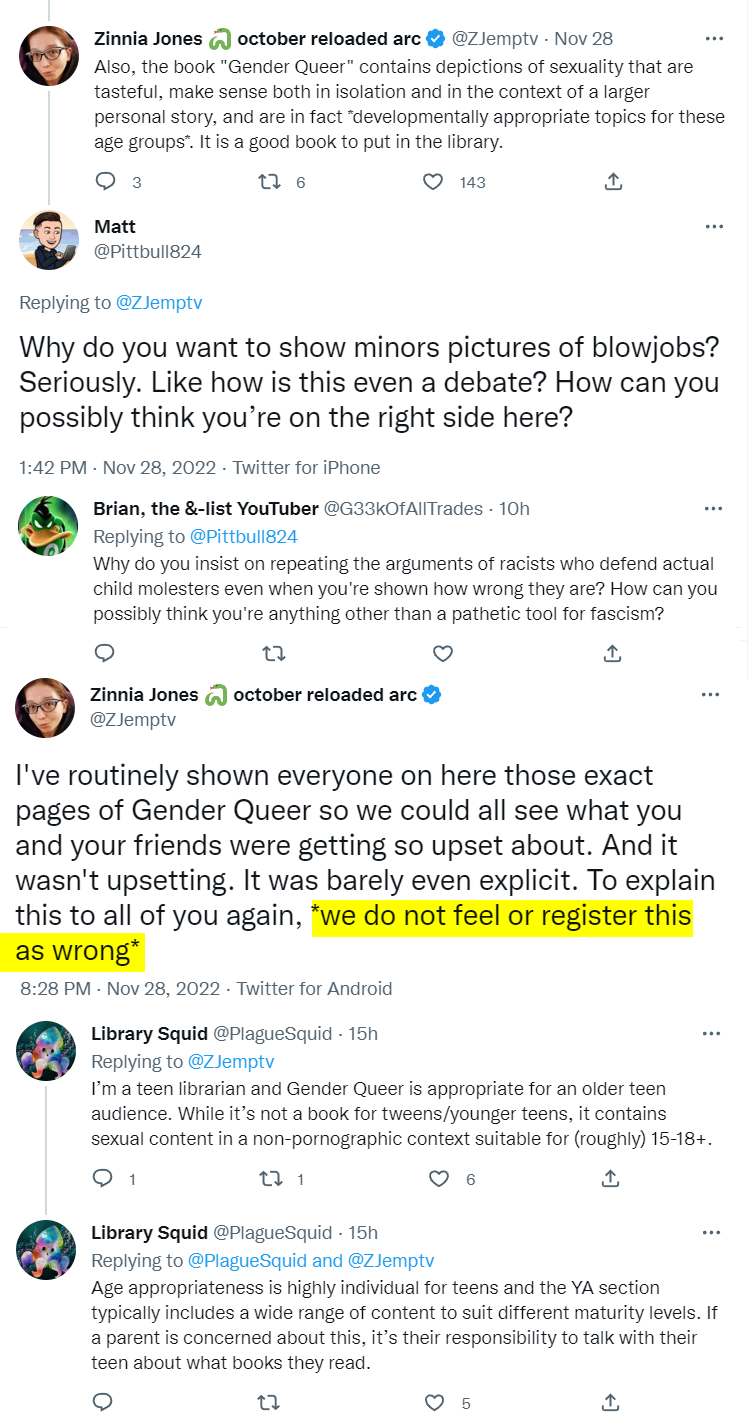The width and height of the screenshot is (750, 1424).
Task: Open Matt's profile picture
Action: (x=48, y=240)
